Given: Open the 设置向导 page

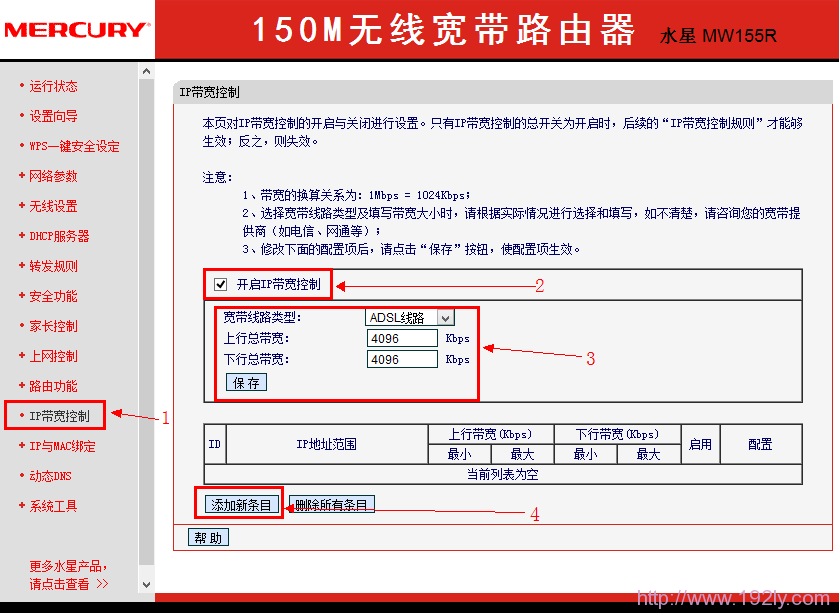Looking at the screenshot, I should pyautogui.click(x=52, y=116).
